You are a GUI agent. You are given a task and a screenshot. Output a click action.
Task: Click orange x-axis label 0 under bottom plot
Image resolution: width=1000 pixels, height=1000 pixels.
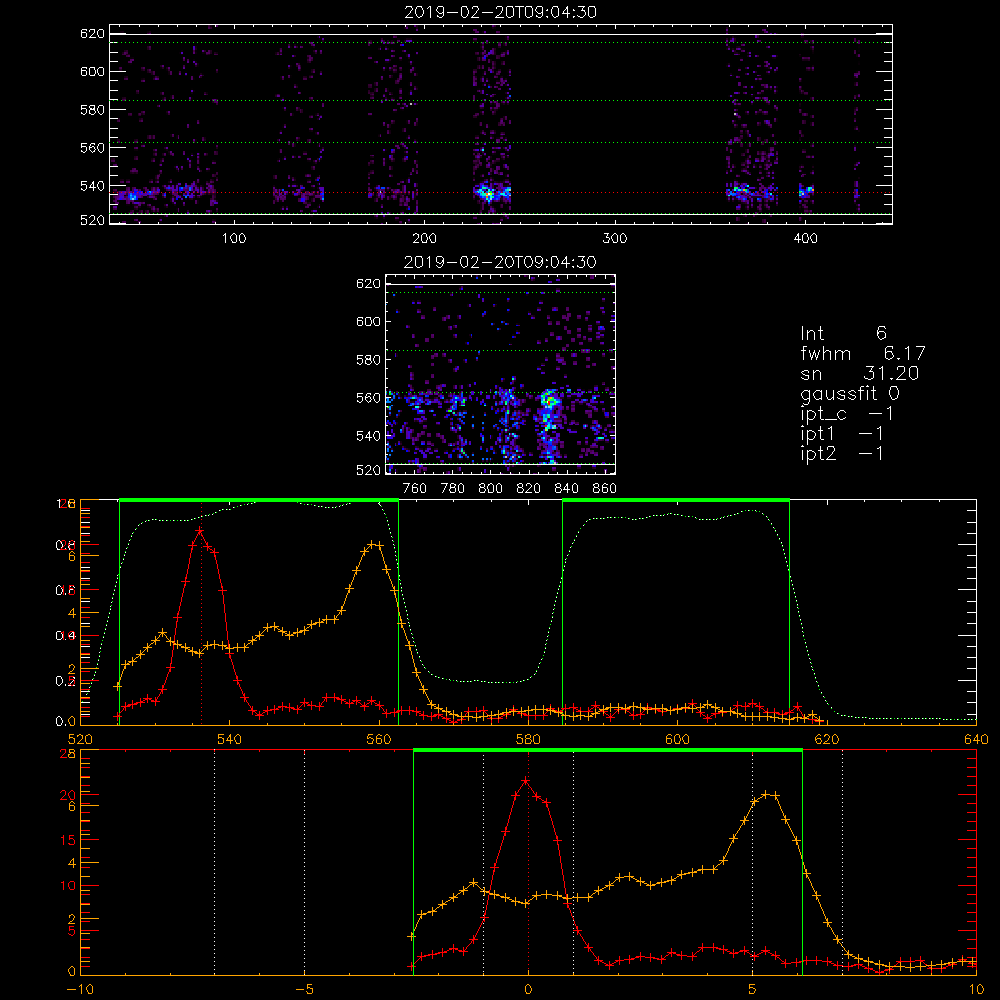528,990
